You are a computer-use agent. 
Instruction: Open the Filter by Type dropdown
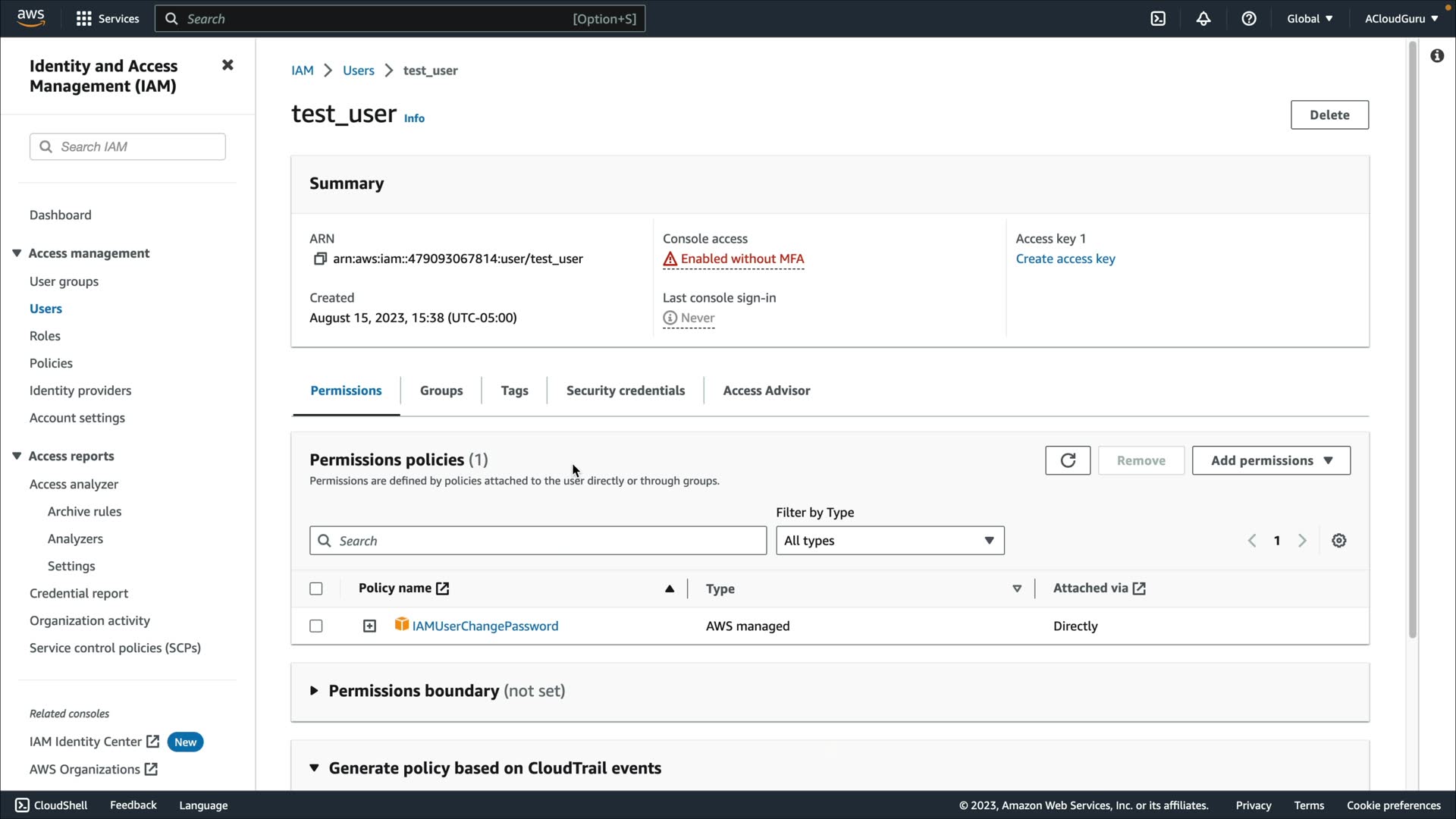pyautogui.click(x=890, y=541)
